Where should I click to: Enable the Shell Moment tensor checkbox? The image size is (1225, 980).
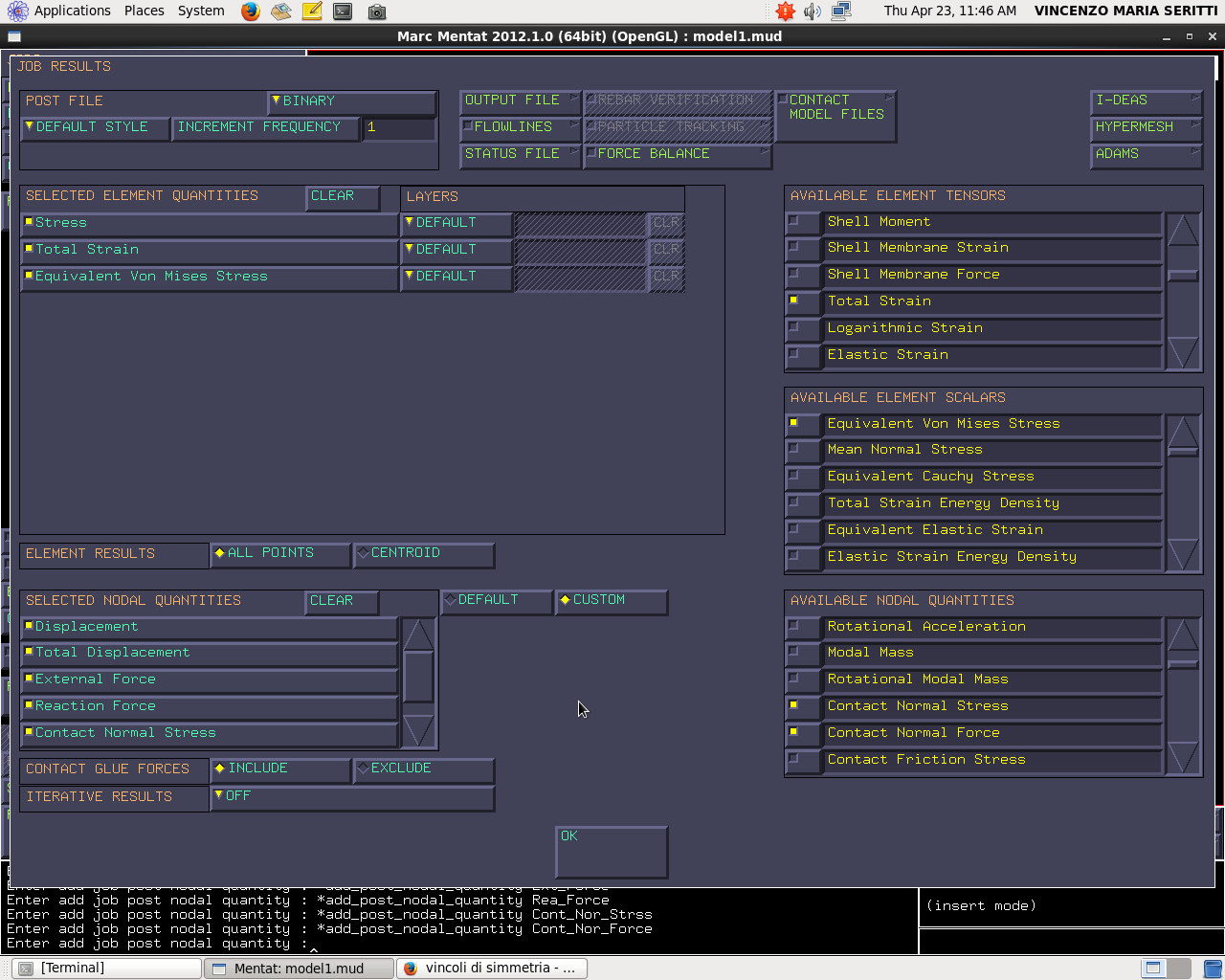(x=794, y=222)
